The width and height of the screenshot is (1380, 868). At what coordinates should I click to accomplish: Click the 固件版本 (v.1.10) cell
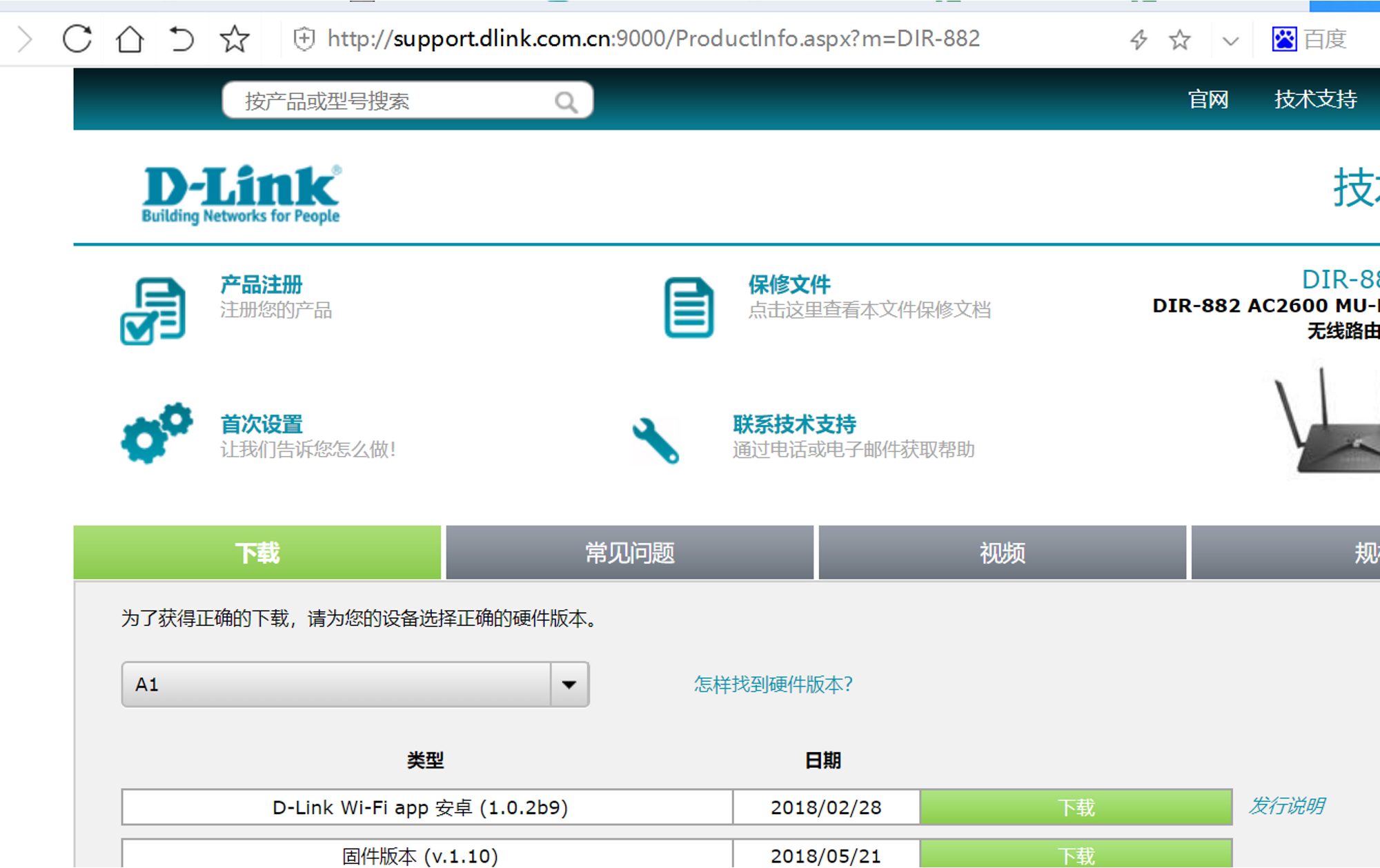coord(427,854)
